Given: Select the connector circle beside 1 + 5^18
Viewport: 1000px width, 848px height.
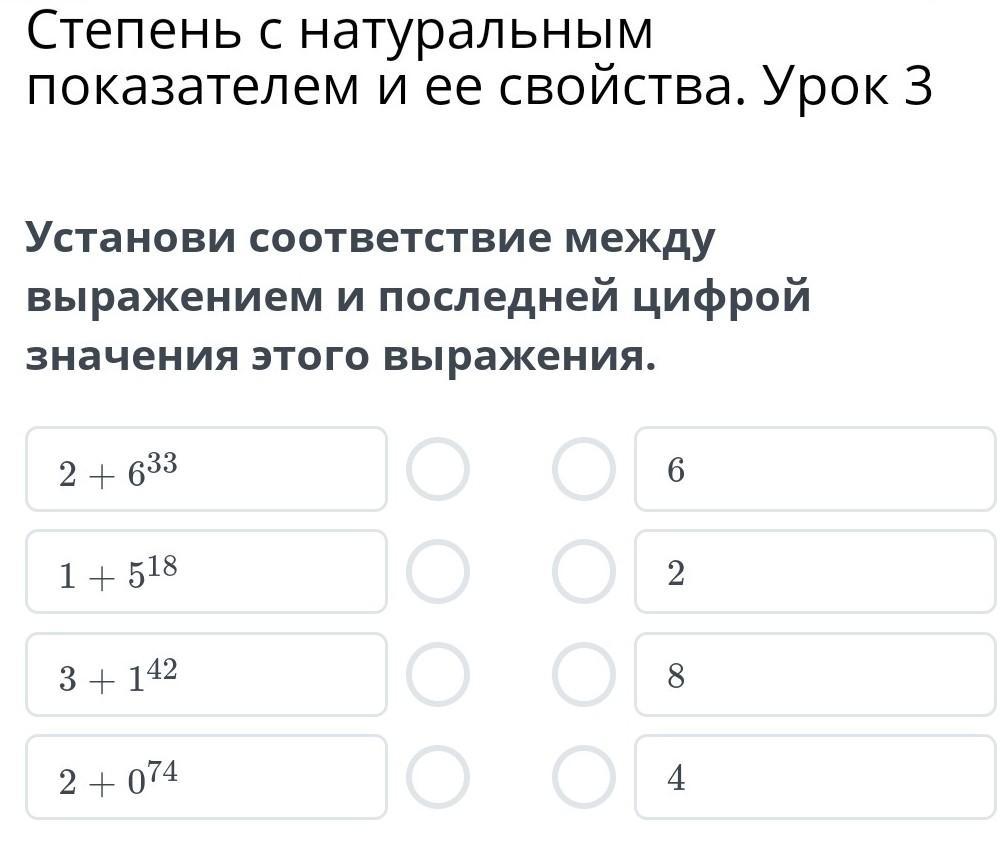Looking at the screenshot, I should tap(437, 572).
